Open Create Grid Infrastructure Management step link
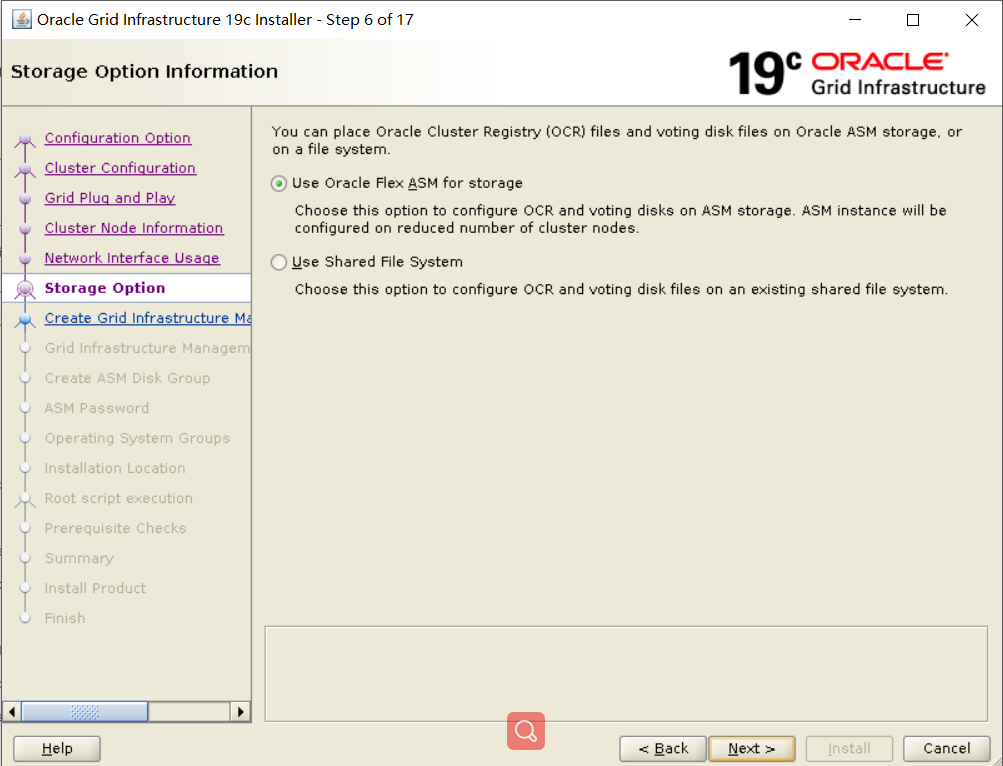1003x766 pixels. pos(147,318)
